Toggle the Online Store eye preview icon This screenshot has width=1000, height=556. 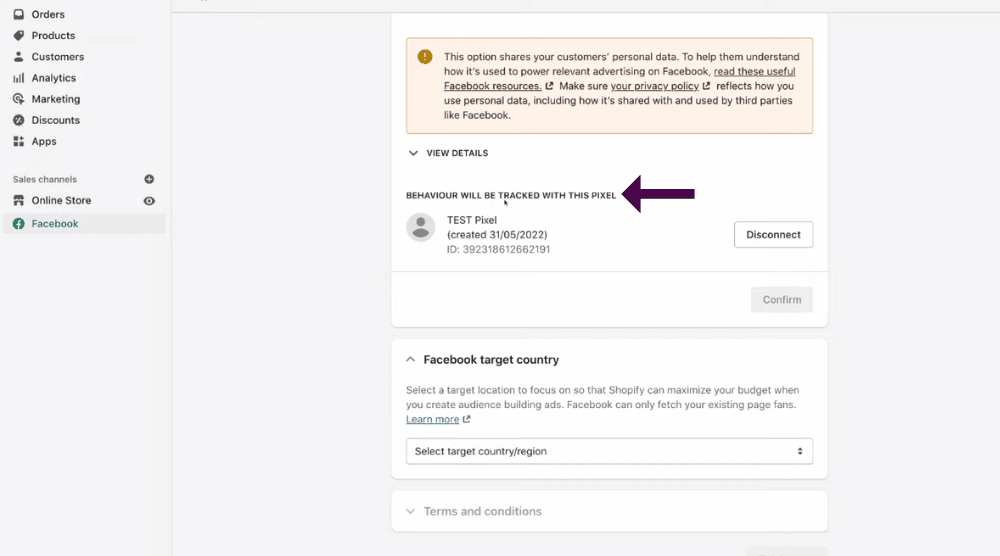(149, 201)
